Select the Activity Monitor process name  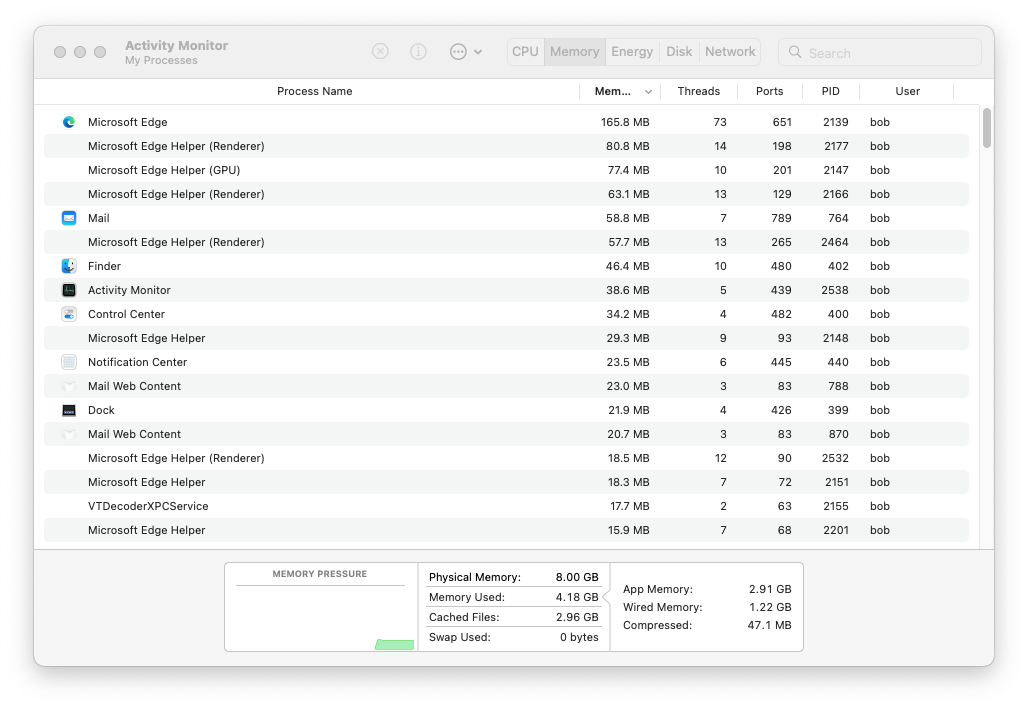[129, 290]
